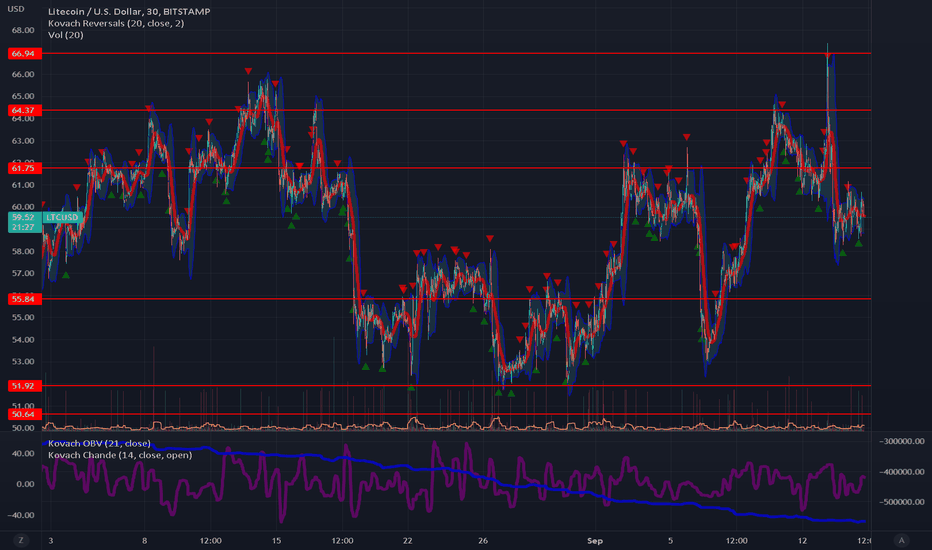Screen dimensions: 932x550
Task: Click the 55.00 price axis value
Action: click(23, 318)
